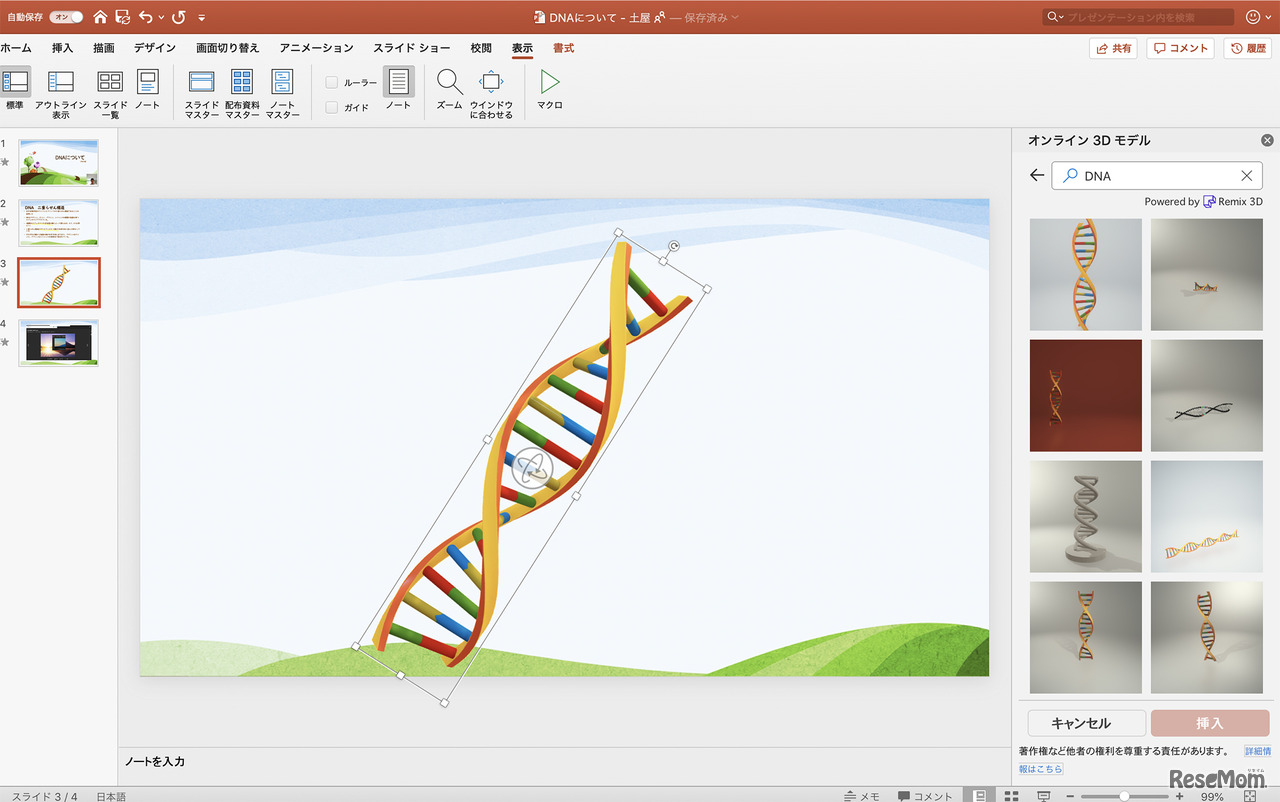
Task: Expand the search magnifier dropdown in title bar
Action: pos(1055,17)
